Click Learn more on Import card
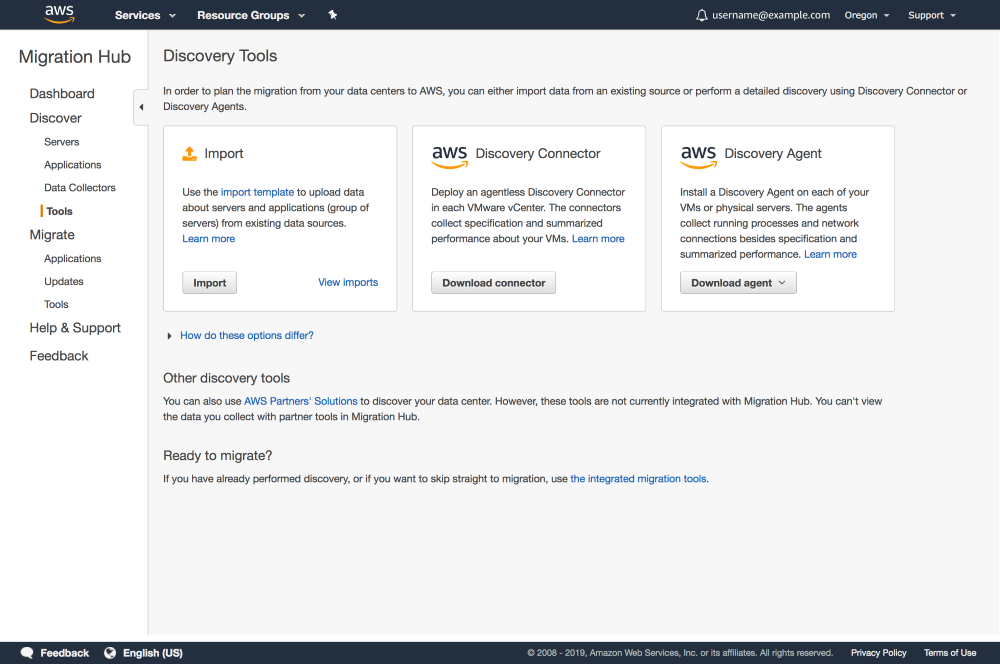Screen dimensions: 1000x664 [209, 239]
